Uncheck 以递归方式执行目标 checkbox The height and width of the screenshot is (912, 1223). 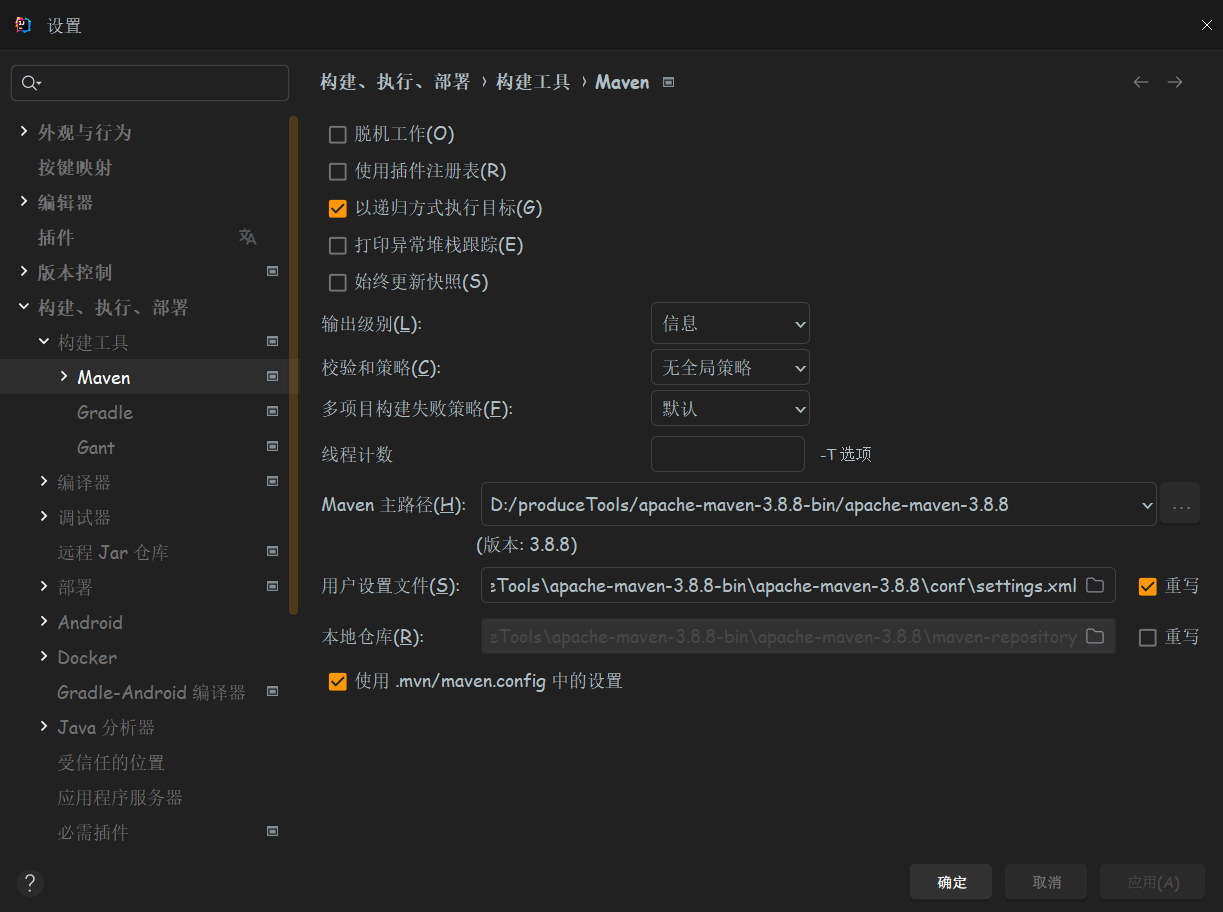point(338,208)
